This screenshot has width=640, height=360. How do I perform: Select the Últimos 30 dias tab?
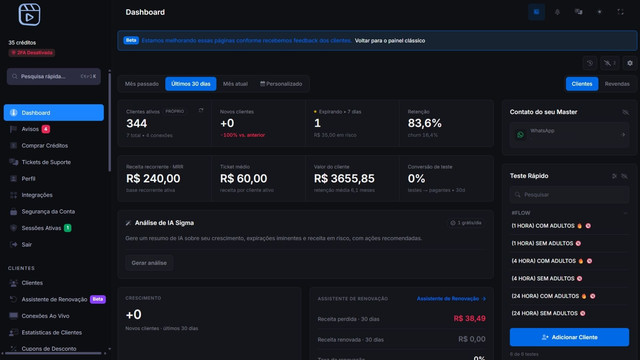[x=191, y=84]
